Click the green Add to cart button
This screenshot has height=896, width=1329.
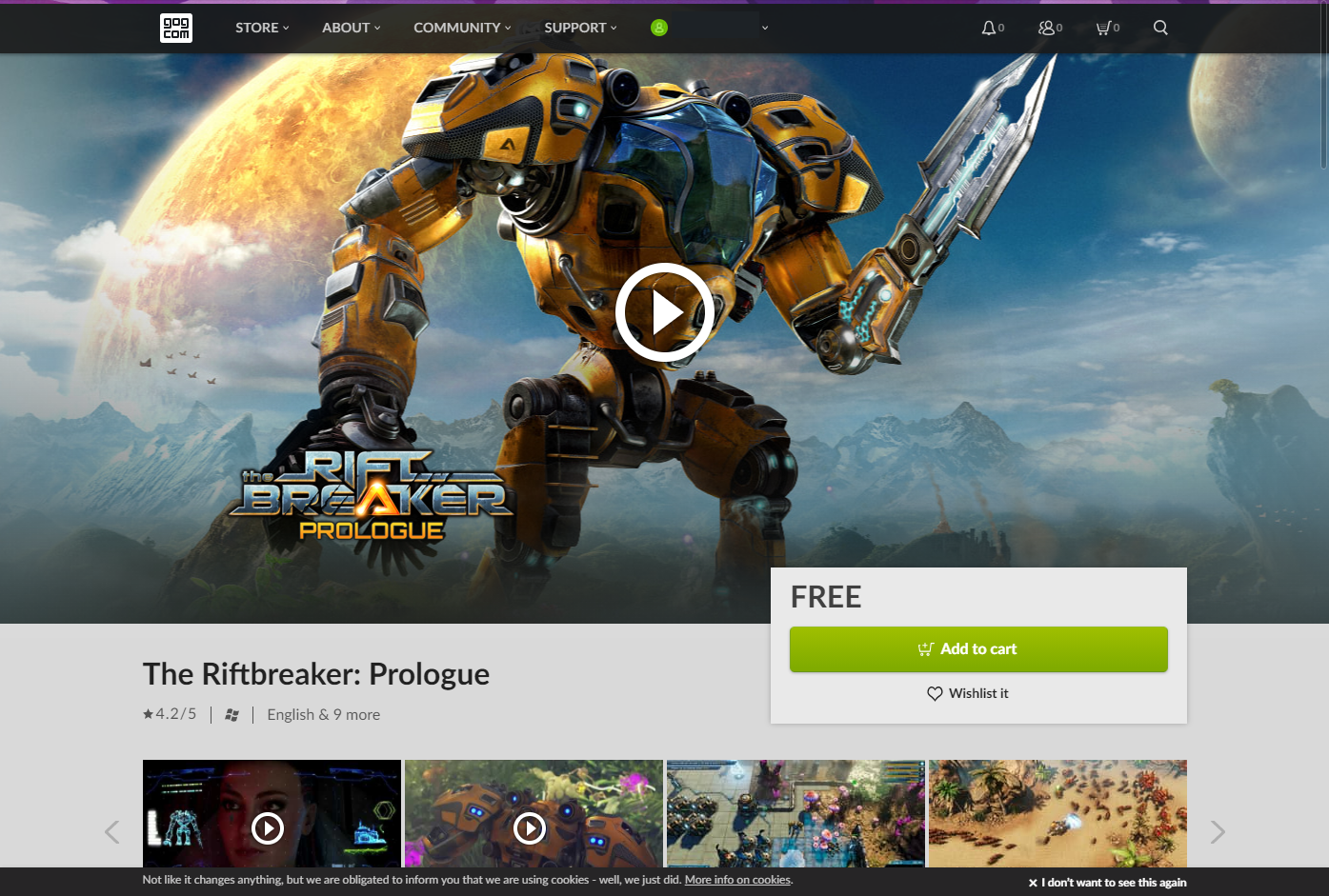pyautogui.click(x=978, y=649)
